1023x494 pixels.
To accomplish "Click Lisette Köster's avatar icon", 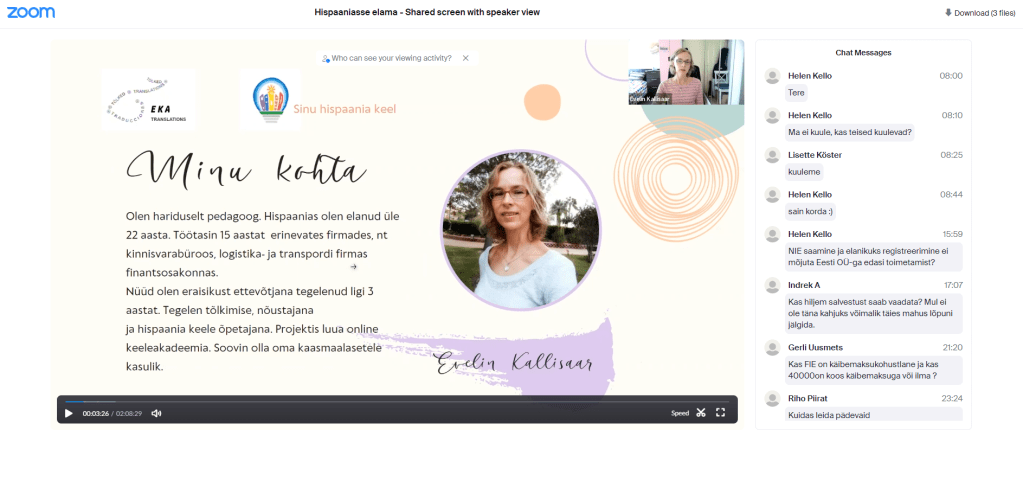I will coord(772,156).
